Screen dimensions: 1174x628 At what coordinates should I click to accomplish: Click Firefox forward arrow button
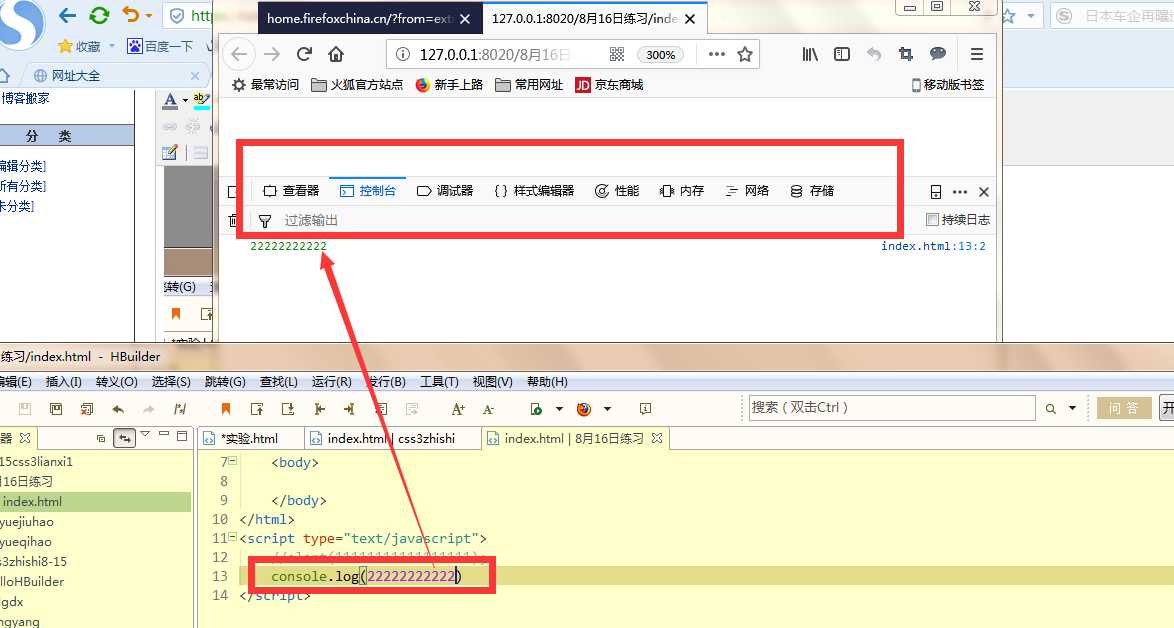coord(272,54)
